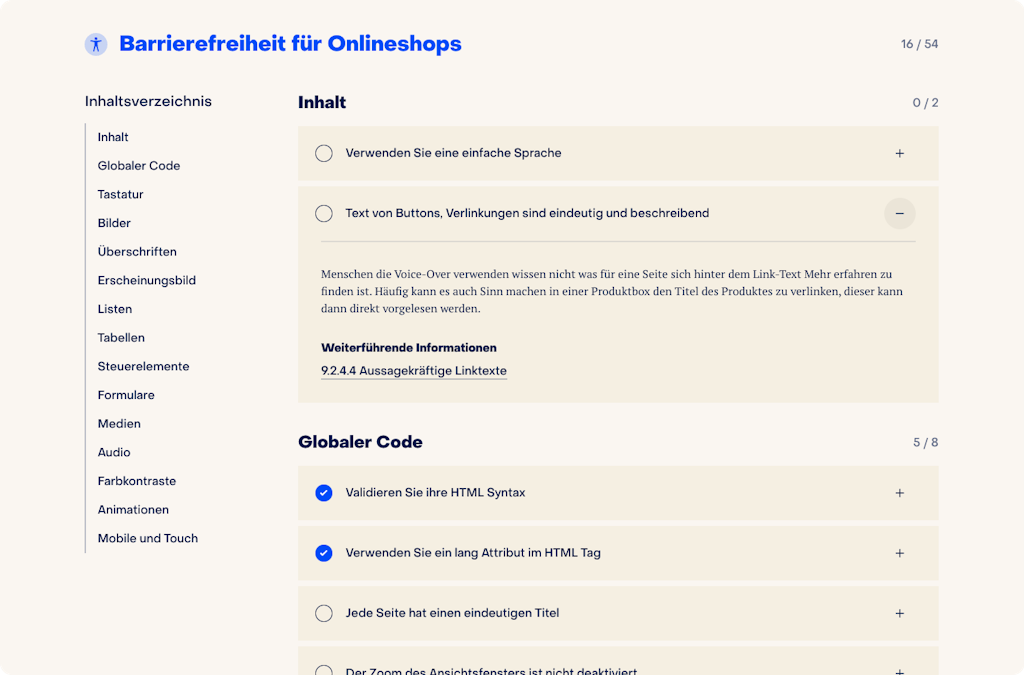
Task: Go to 'Globaler Code' in table of contents
Action: pos(139,166)
